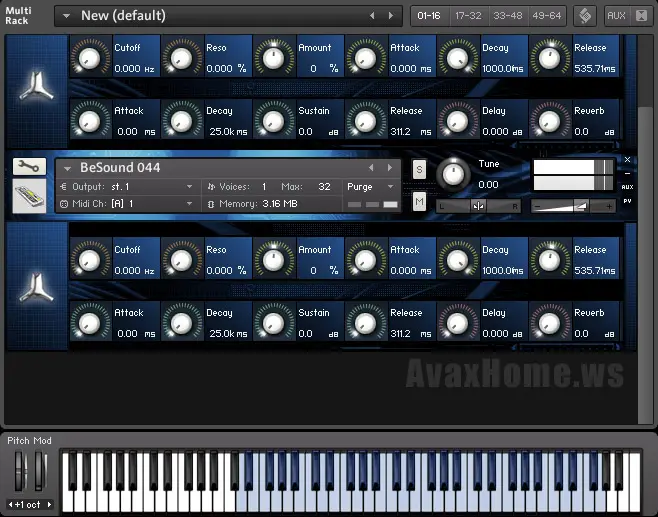Click Delay knob in lower instrument panel
The image size is (658, 517).
pyautogui.click(x=457, y=323)
